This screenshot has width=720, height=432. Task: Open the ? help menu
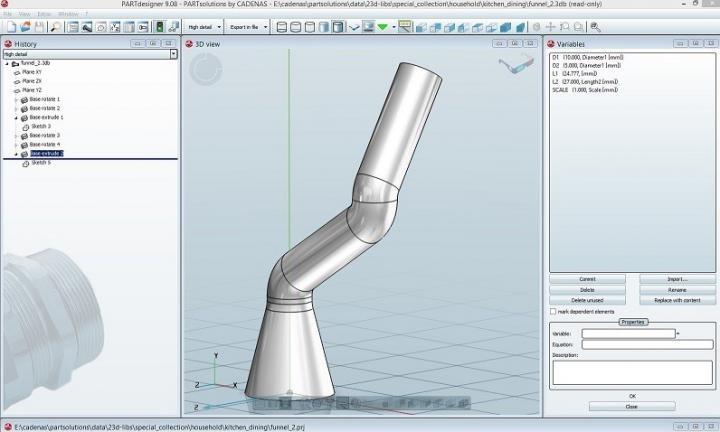(x=86, y=14)
